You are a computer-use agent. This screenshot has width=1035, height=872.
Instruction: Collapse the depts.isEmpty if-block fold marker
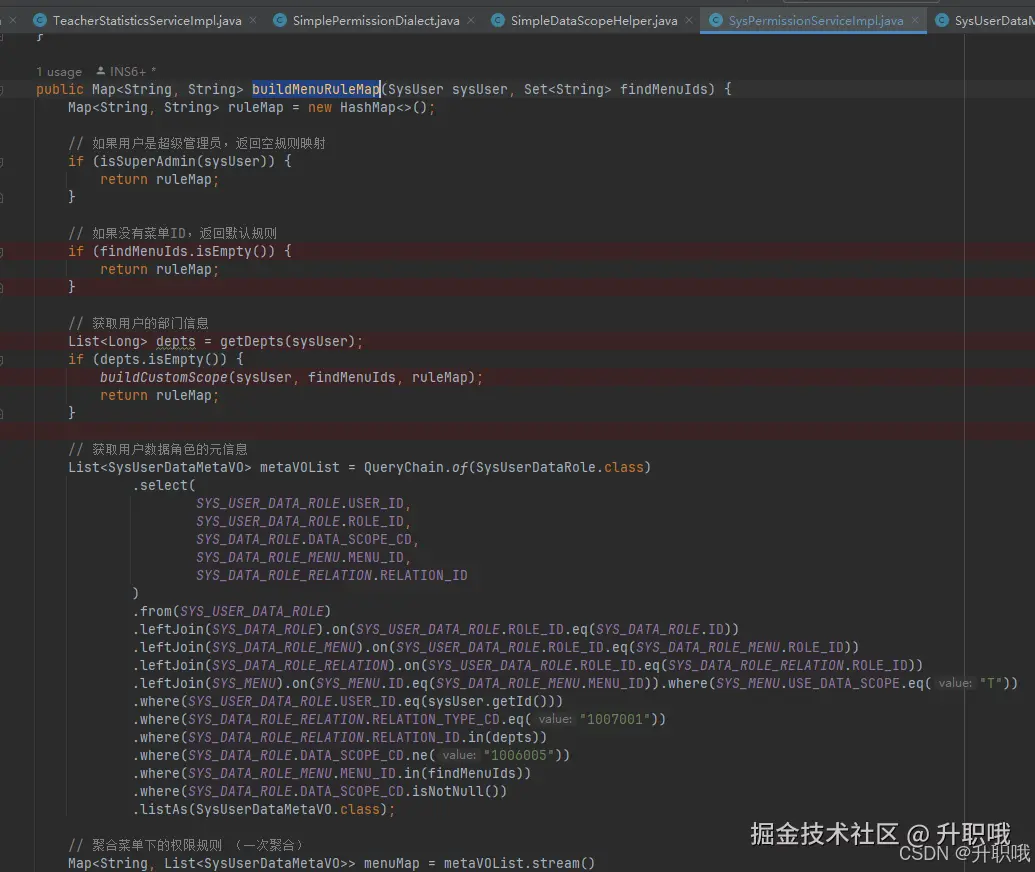click(2, 360)
